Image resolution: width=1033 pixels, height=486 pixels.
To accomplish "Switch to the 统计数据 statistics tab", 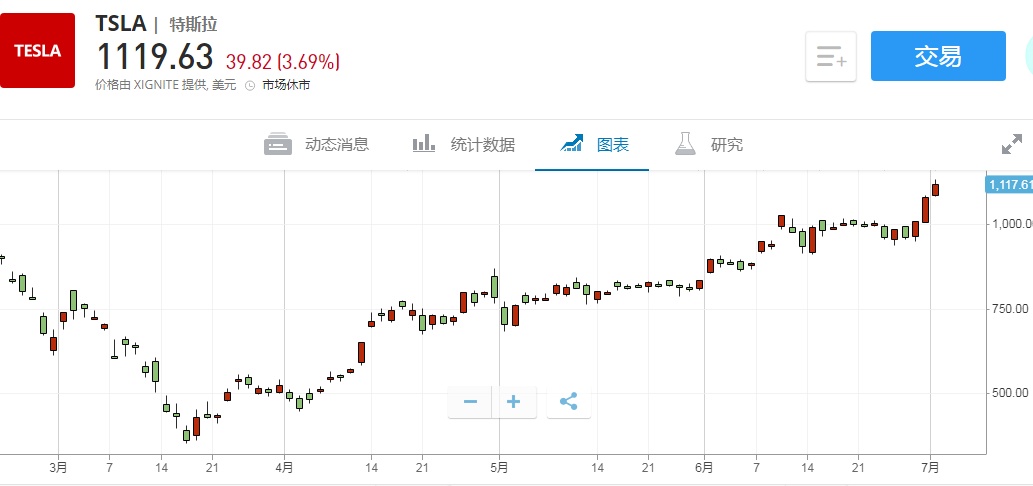I will 464,144.
